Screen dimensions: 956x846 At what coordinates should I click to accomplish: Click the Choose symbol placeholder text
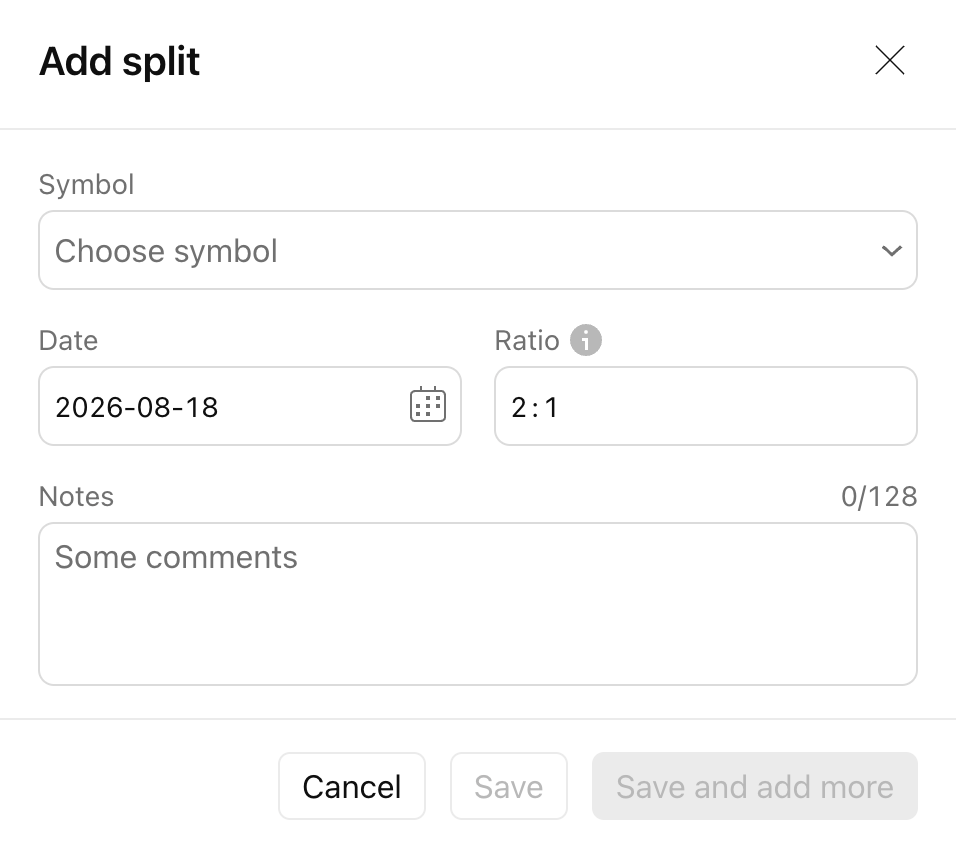[166, 251]
